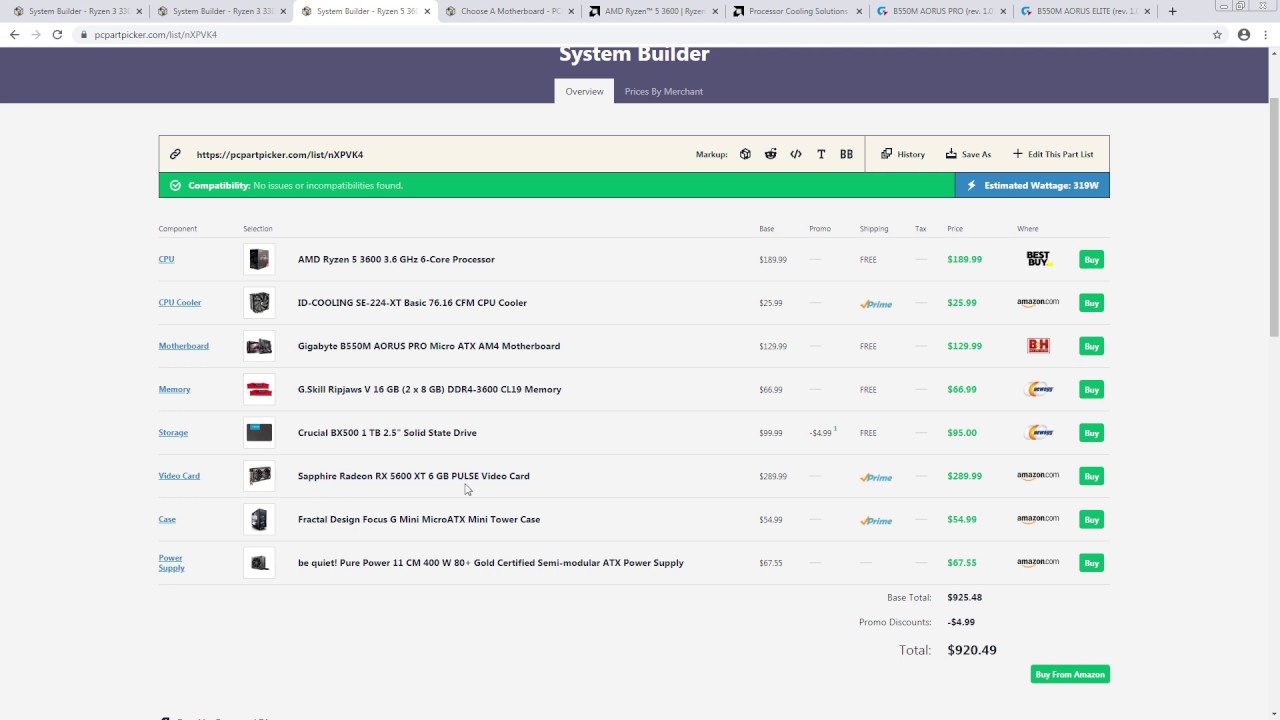Click the Gigabyte motherboard thumbnail

click(x=259, y=346)
